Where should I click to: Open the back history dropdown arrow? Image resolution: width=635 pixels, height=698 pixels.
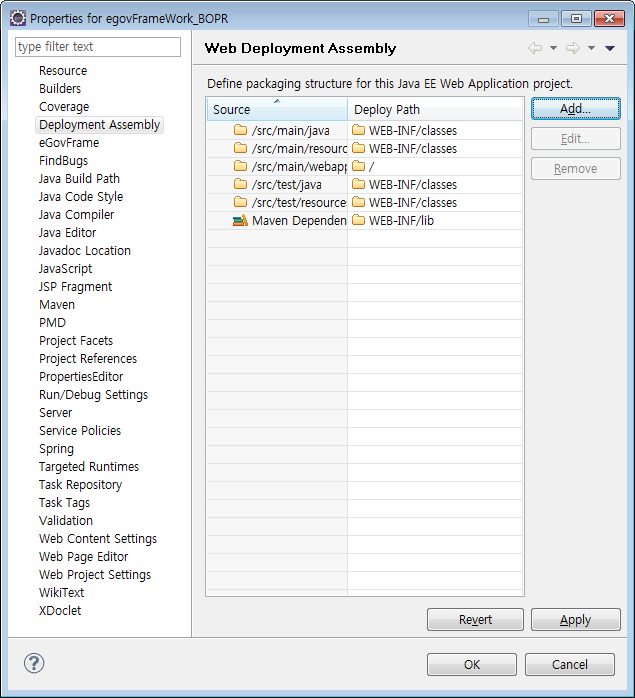[x=553, y=48]
